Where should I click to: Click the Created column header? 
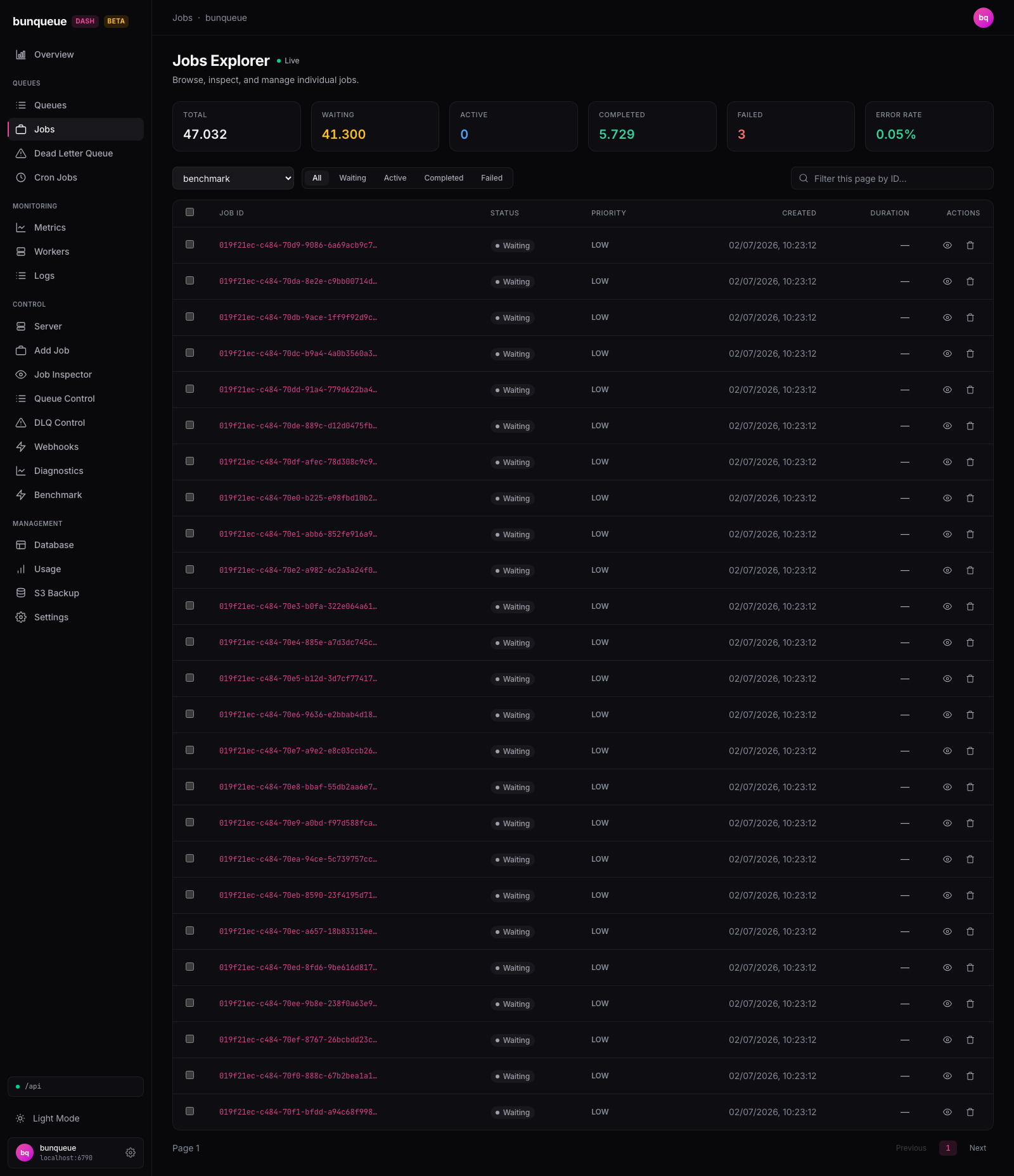point(799,213)
